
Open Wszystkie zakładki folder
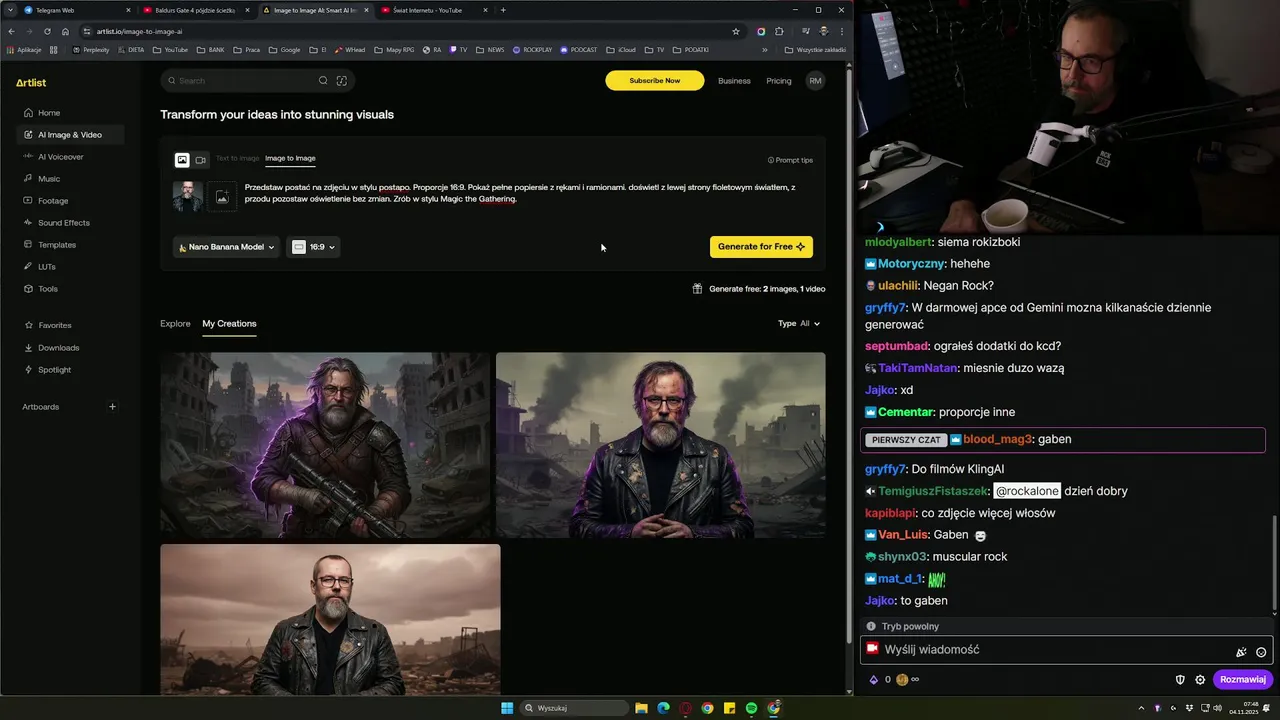pos(815,49)
